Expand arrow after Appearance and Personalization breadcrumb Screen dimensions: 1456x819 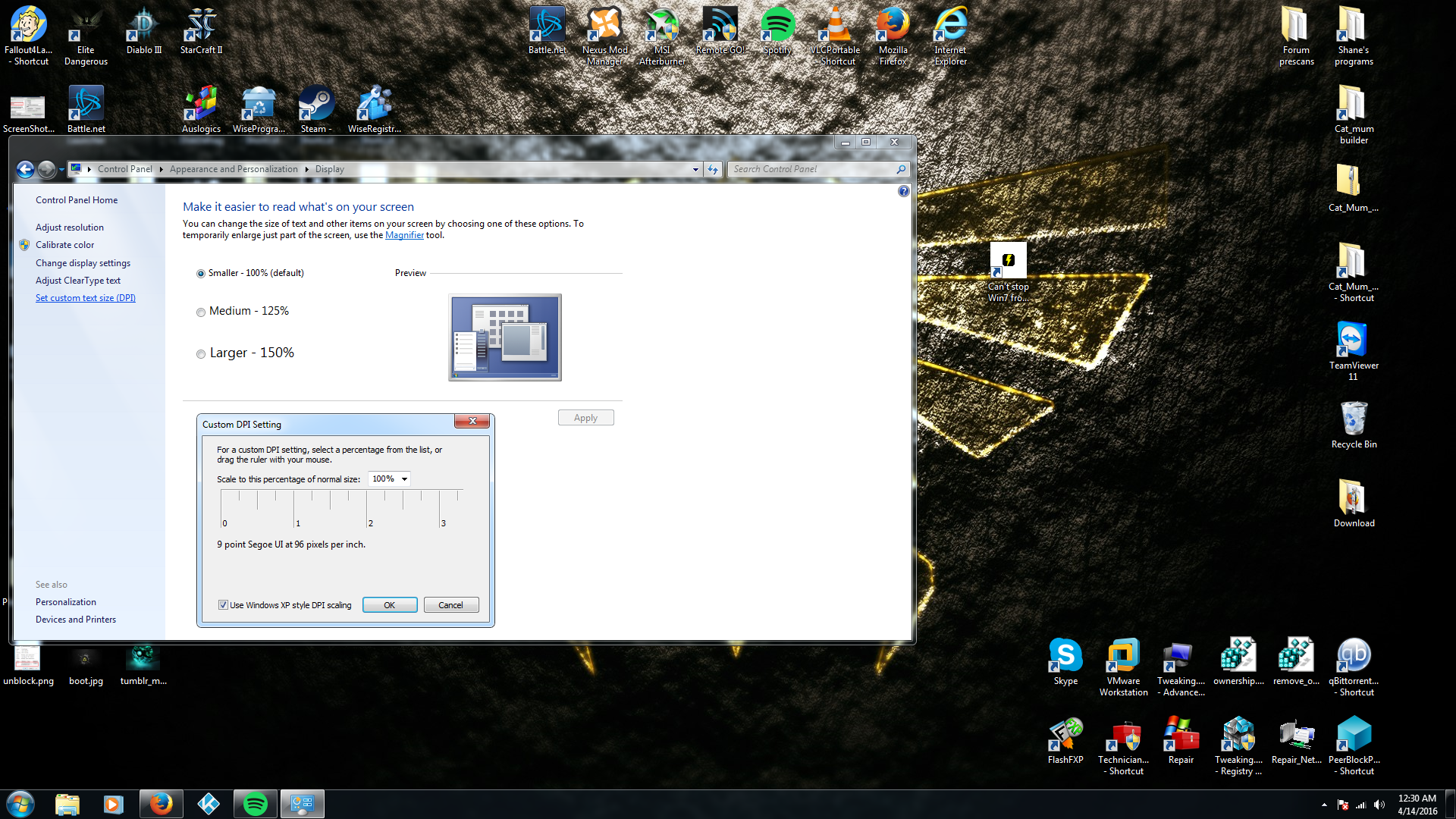pos(307,169)
